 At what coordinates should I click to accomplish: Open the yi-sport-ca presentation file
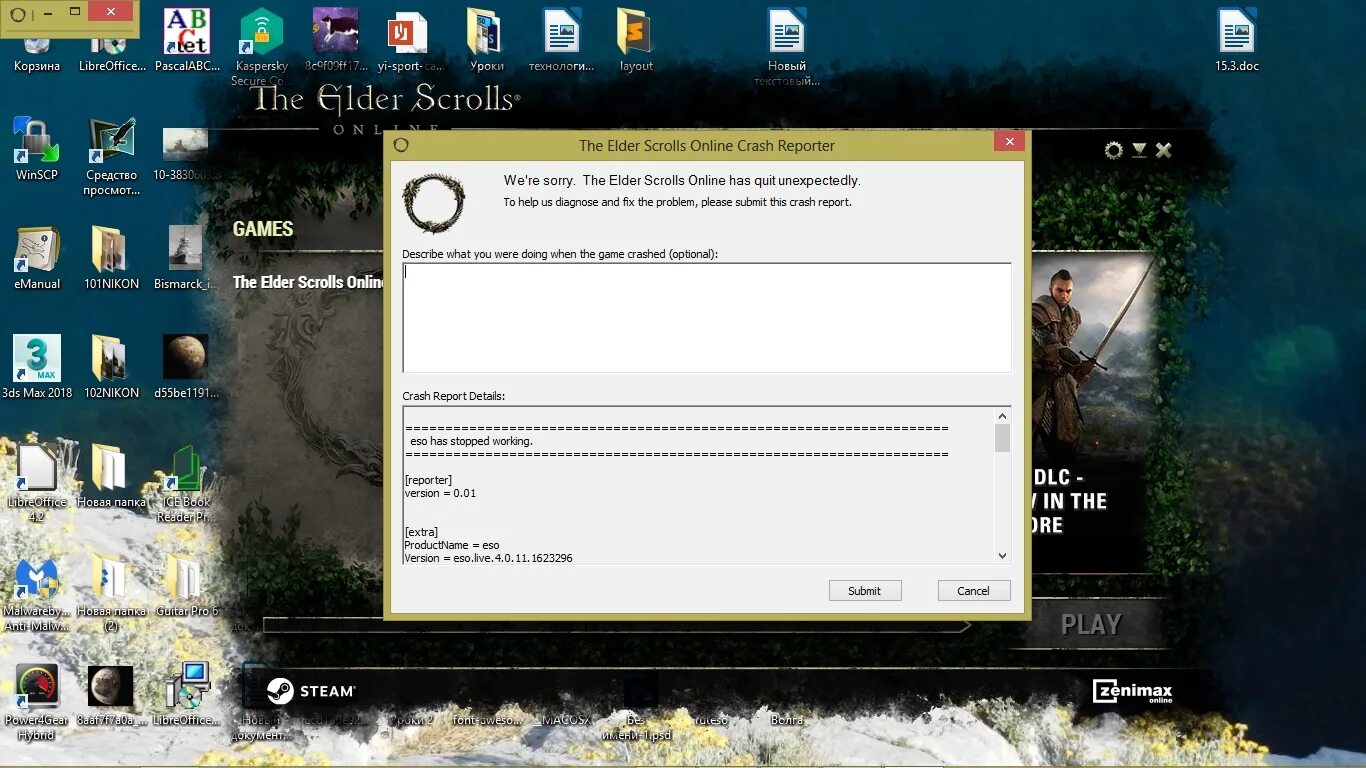point(411,40)
